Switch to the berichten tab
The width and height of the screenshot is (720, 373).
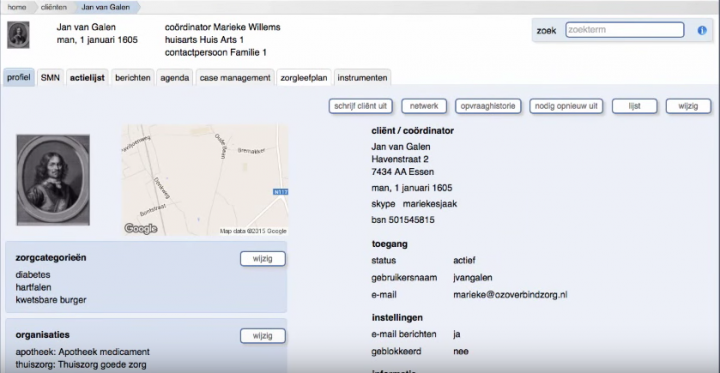[x=133, y=78]
